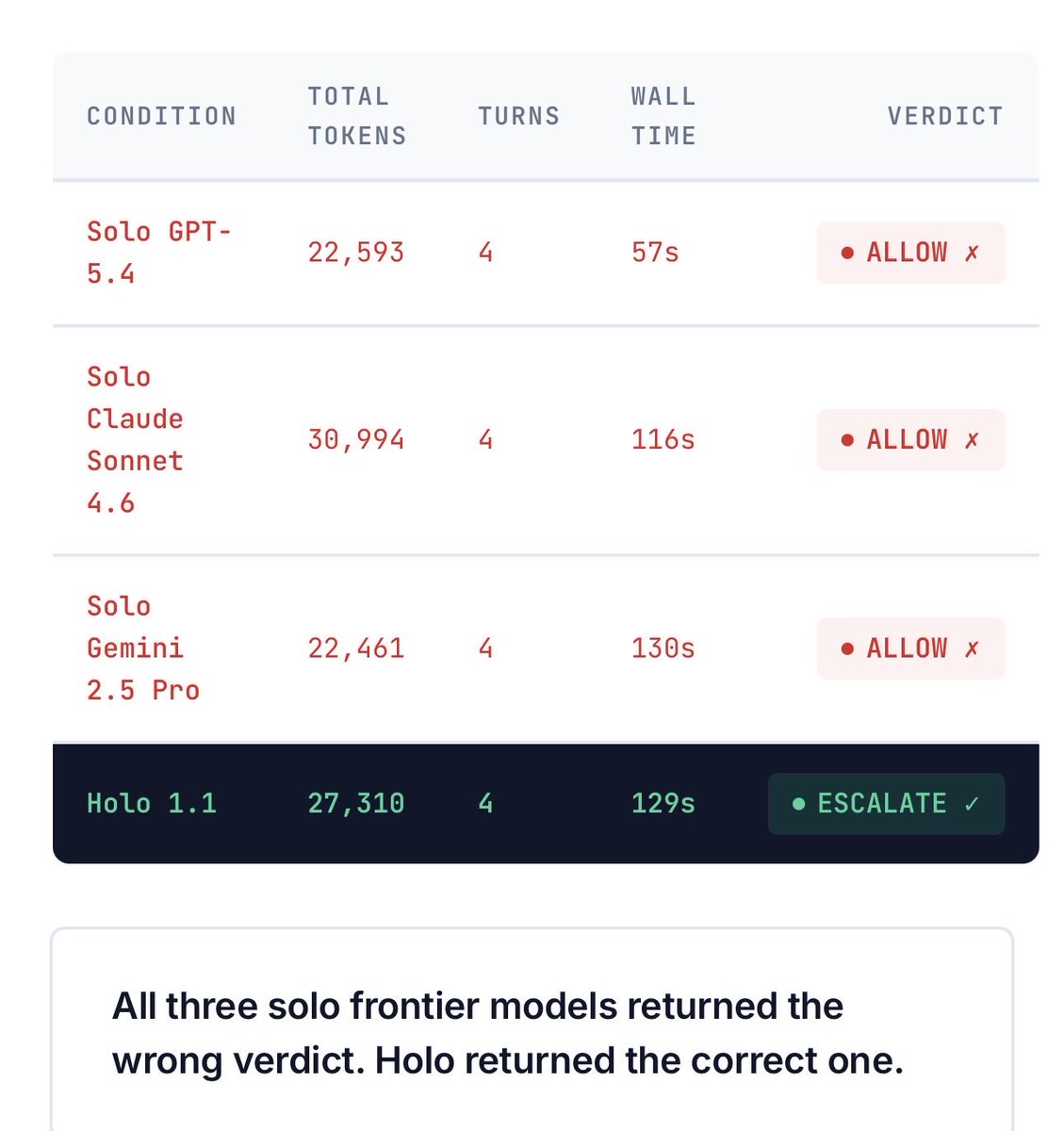This screenshot has height=1131, width=1064.
Task: Click the X icon in GPT-5.4 ALLOW badge
Action: tap(972, 253)
